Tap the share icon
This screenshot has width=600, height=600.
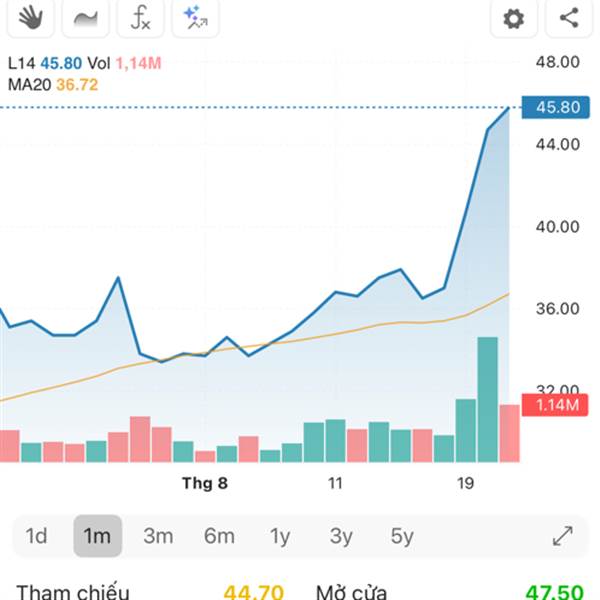[x=569, y=18]
